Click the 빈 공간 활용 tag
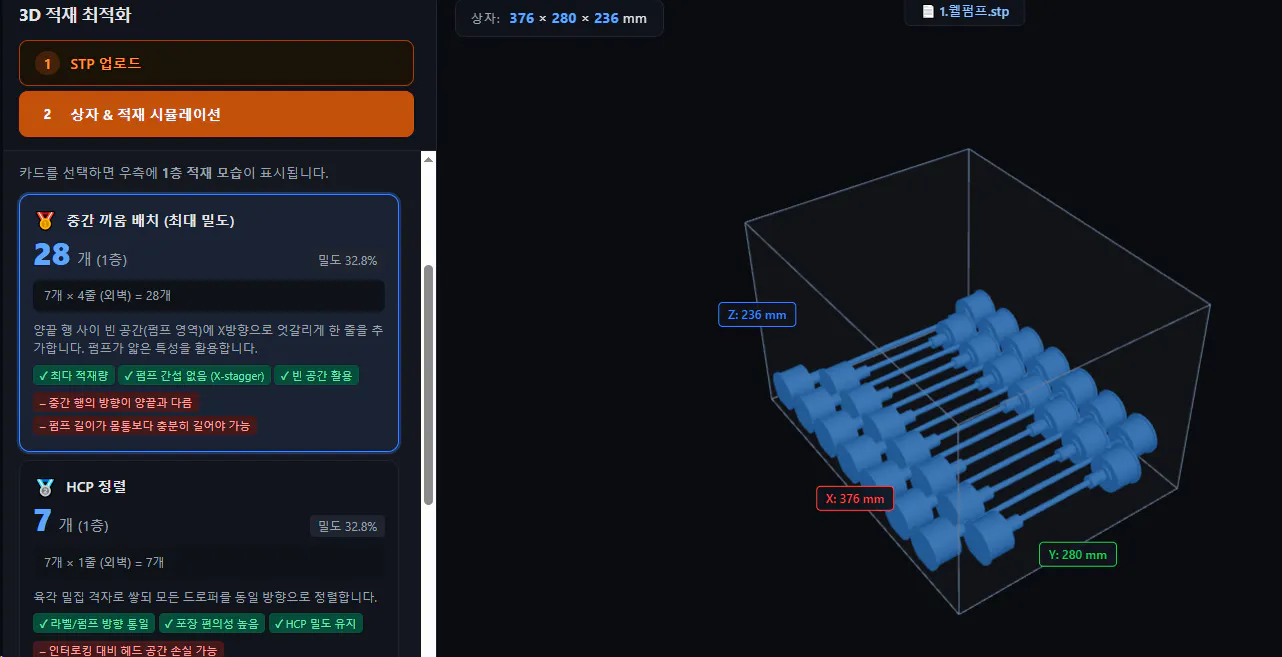Image resolution: width=1282 pixels, height=657 pixels. point(317,375)
